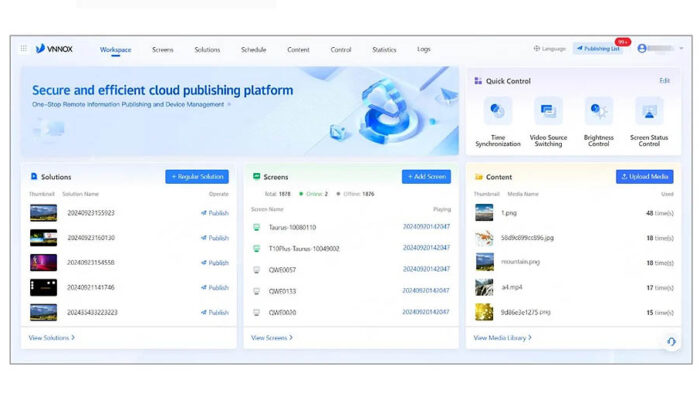Click the Online: 2 status filter
700x400 pixels.
point(313,194)
